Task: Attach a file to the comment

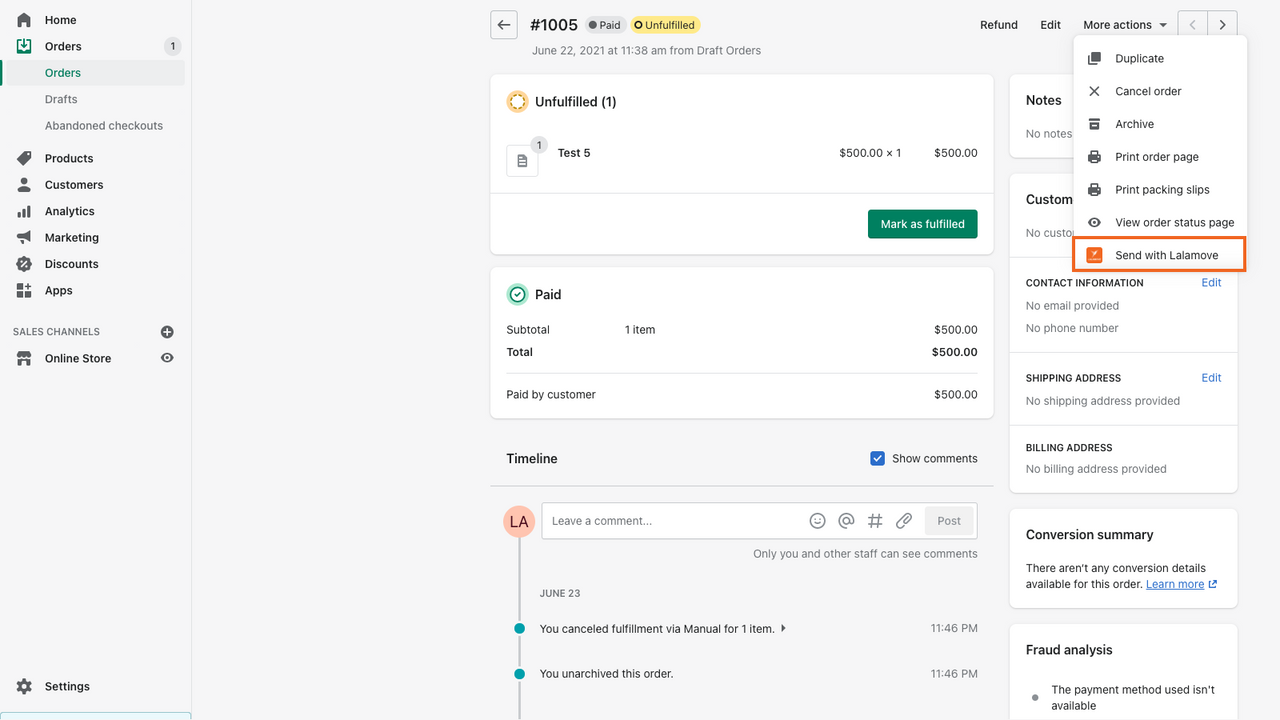Action: click(x=904, y=520)
